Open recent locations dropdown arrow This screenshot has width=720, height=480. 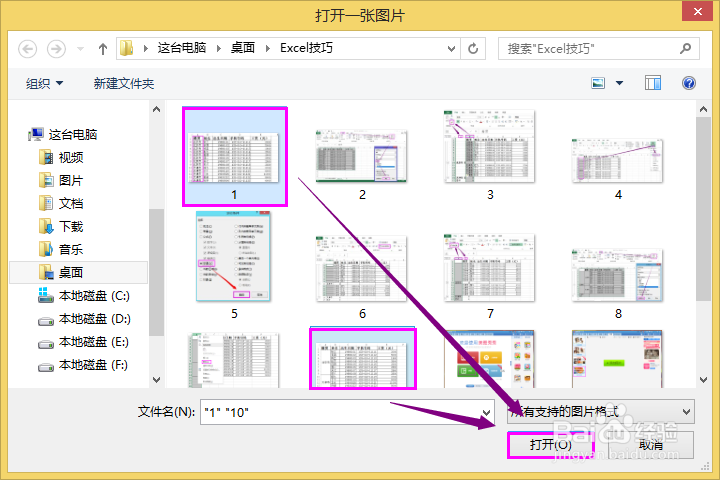click(x=80, y=49)
